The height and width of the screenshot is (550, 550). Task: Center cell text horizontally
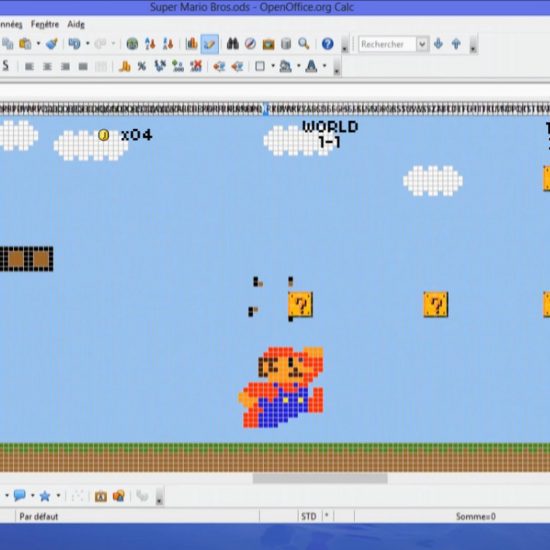(47, 66)
